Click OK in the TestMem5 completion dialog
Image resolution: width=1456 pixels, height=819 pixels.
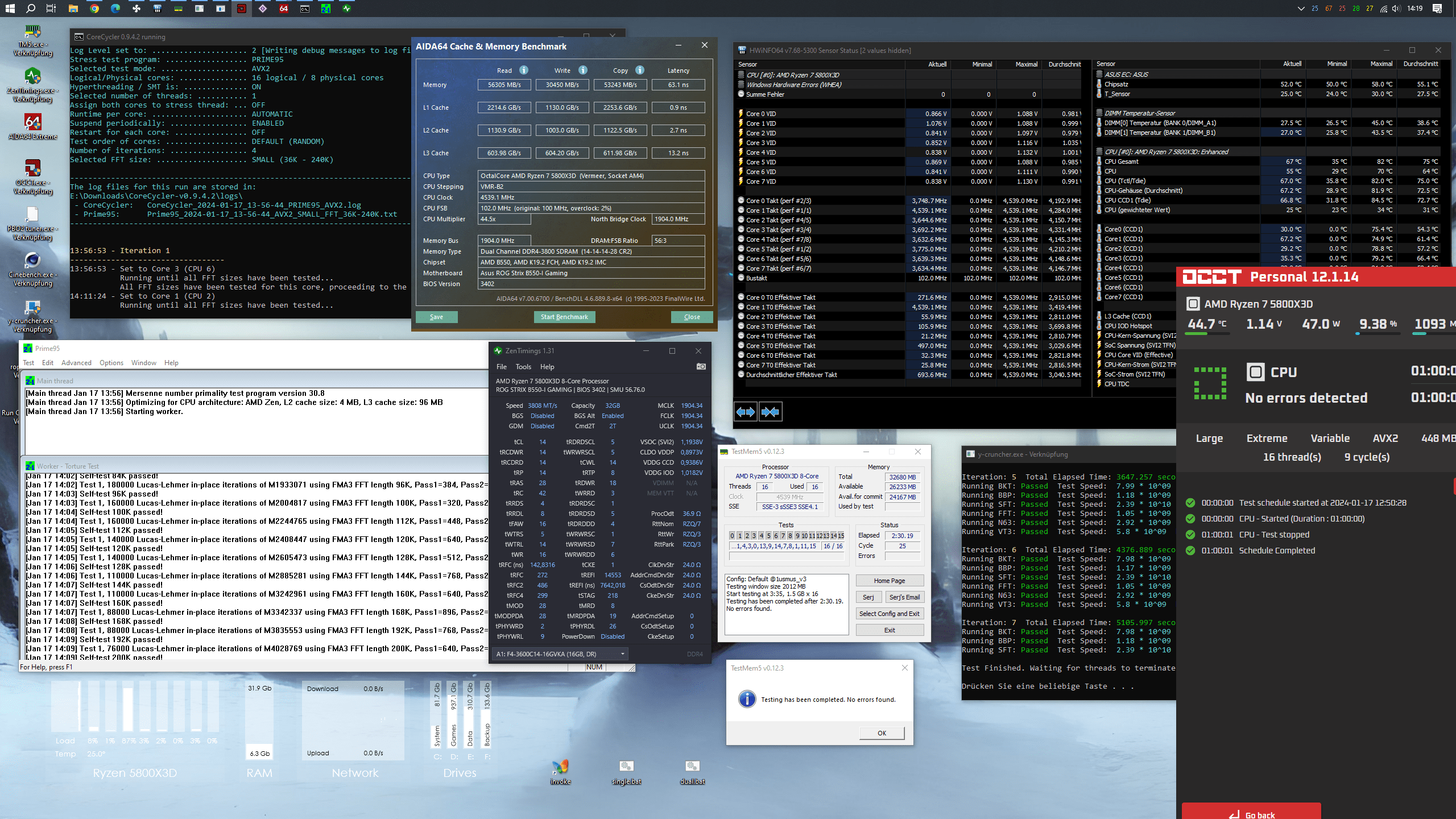[x=881, y=733]
